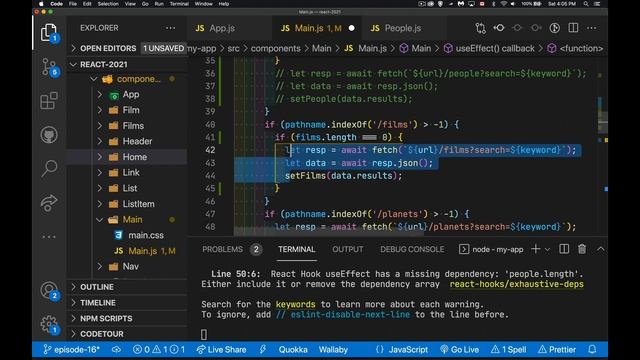Open the Extensions view

49,101
